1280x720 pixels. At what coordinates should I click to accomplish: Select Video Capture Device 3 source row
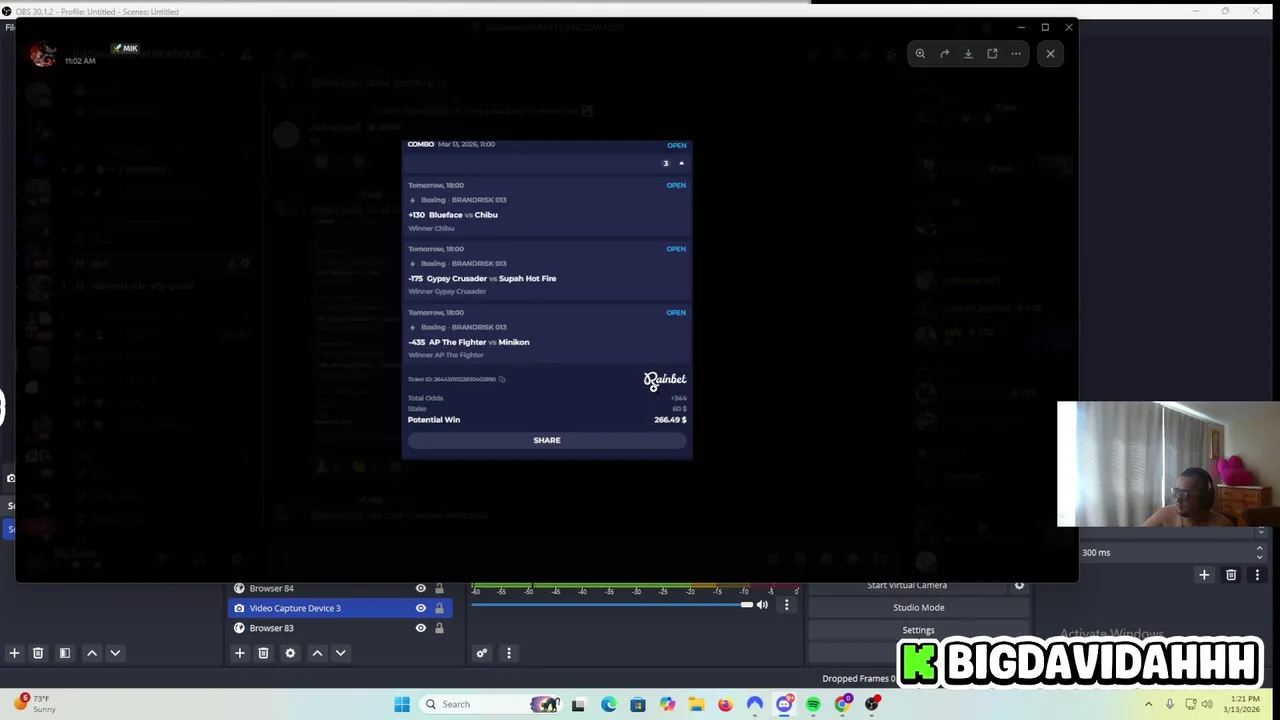point(340,608)
